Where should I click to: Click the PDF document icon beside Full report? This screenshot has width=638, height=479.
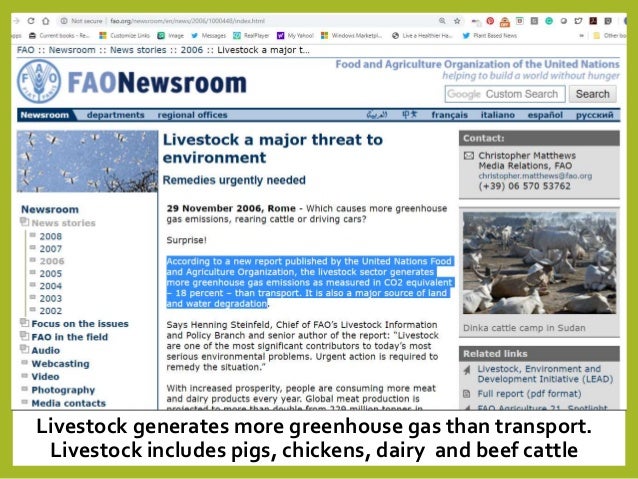[x=467, y=394]
